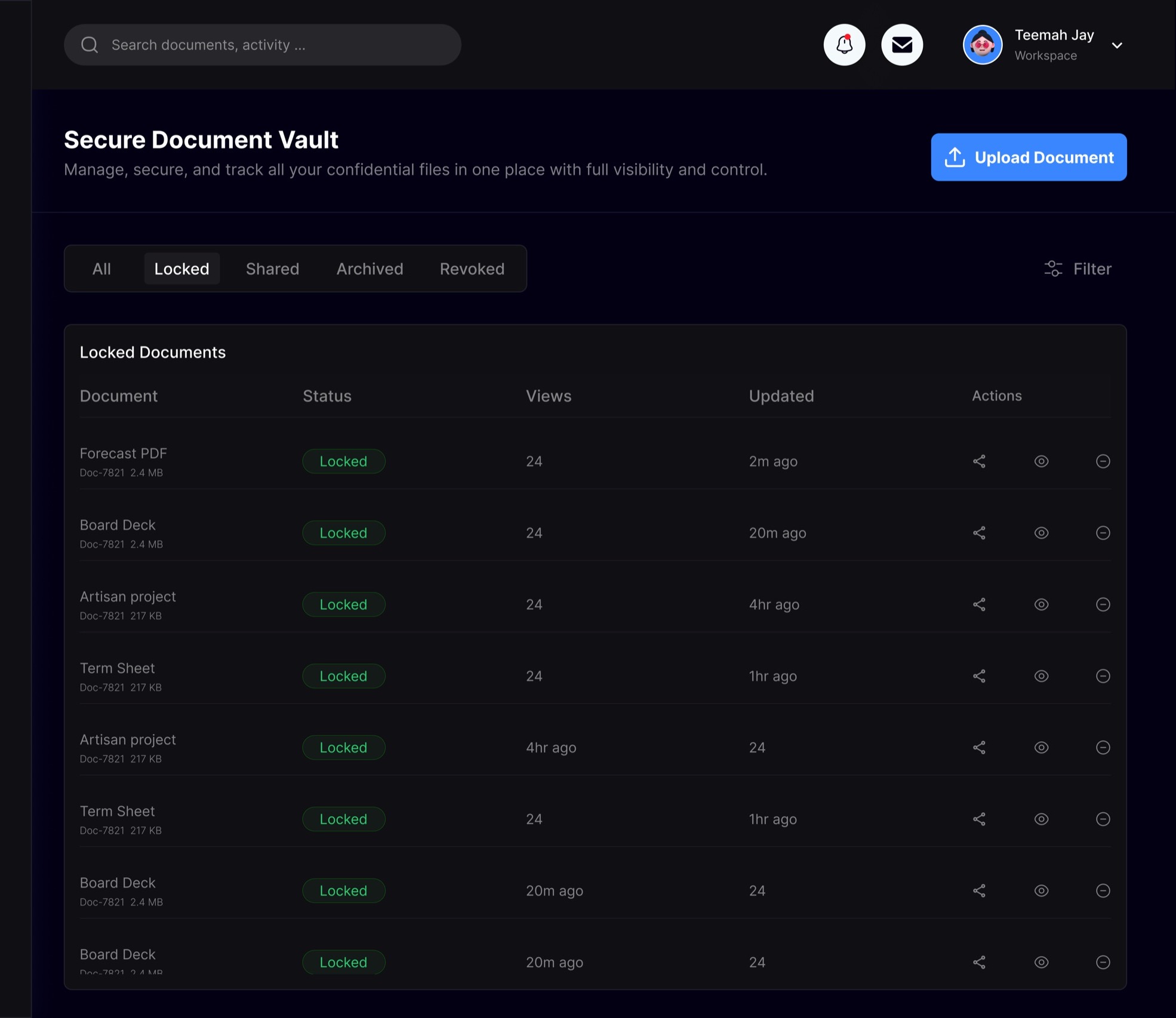Switch to the Shared tab
This screenshot has width=1176, height=1018.
[272, 269]
